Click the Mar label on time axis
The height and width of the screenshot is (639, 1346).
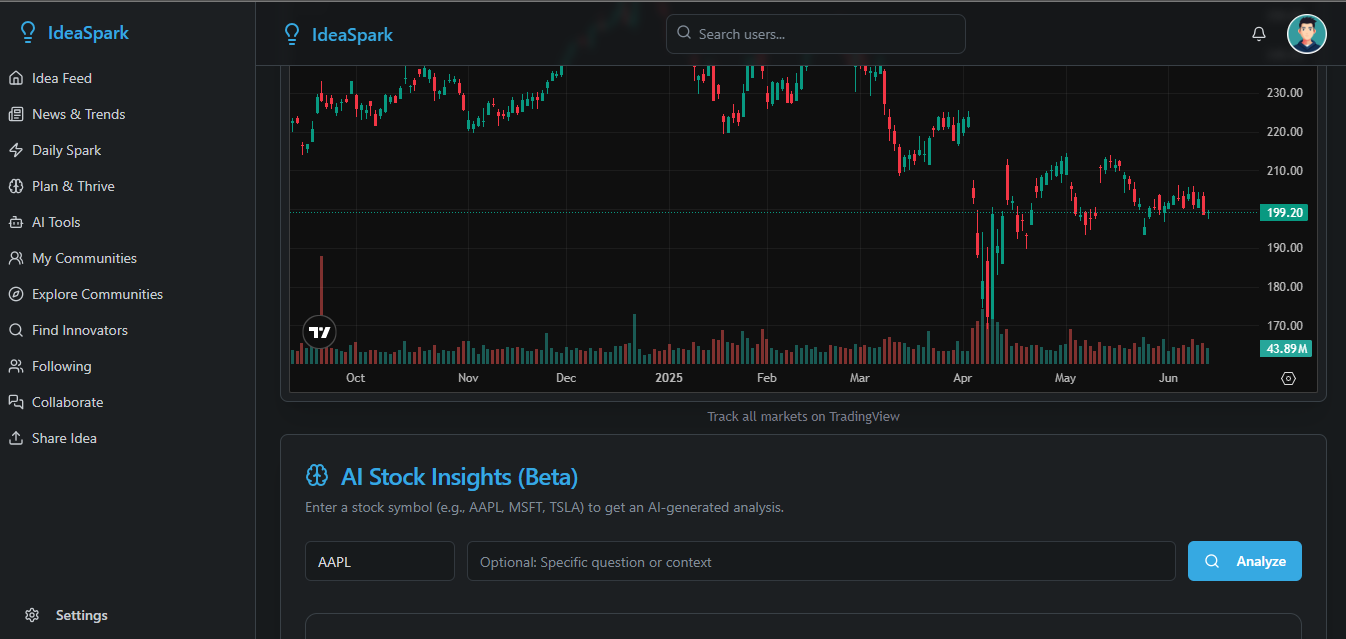pyautogui.click(x=859, y=378)
